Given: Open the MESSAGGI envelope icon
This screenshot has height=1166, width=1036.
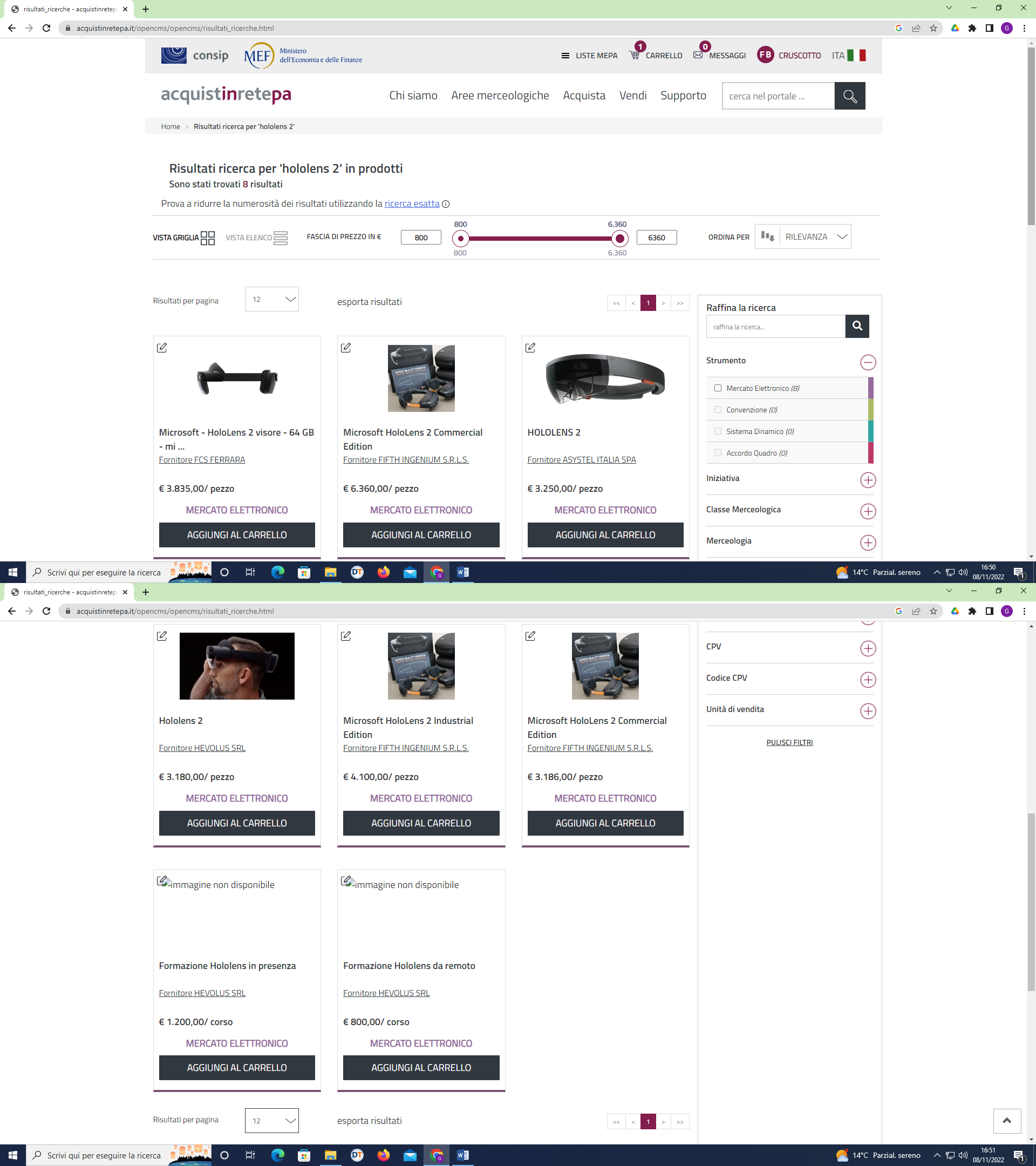Looking at the screenshot, I should 698,55.
